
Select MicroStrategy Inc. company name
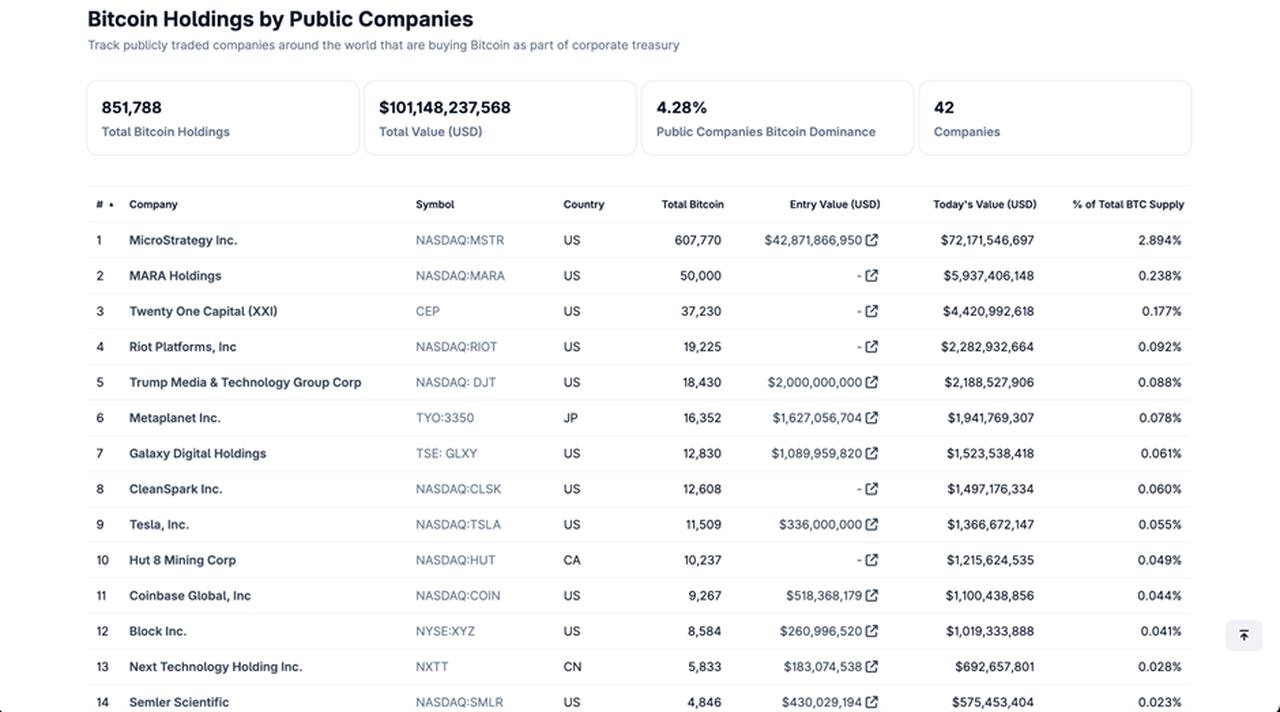tap(183, 240)
